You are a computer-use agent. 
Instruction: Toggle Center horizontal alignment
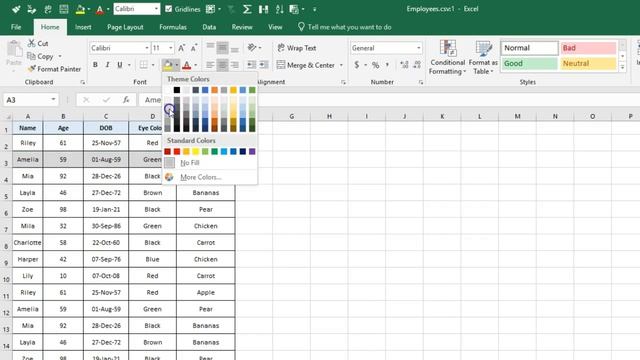click(x=222, y=64)
